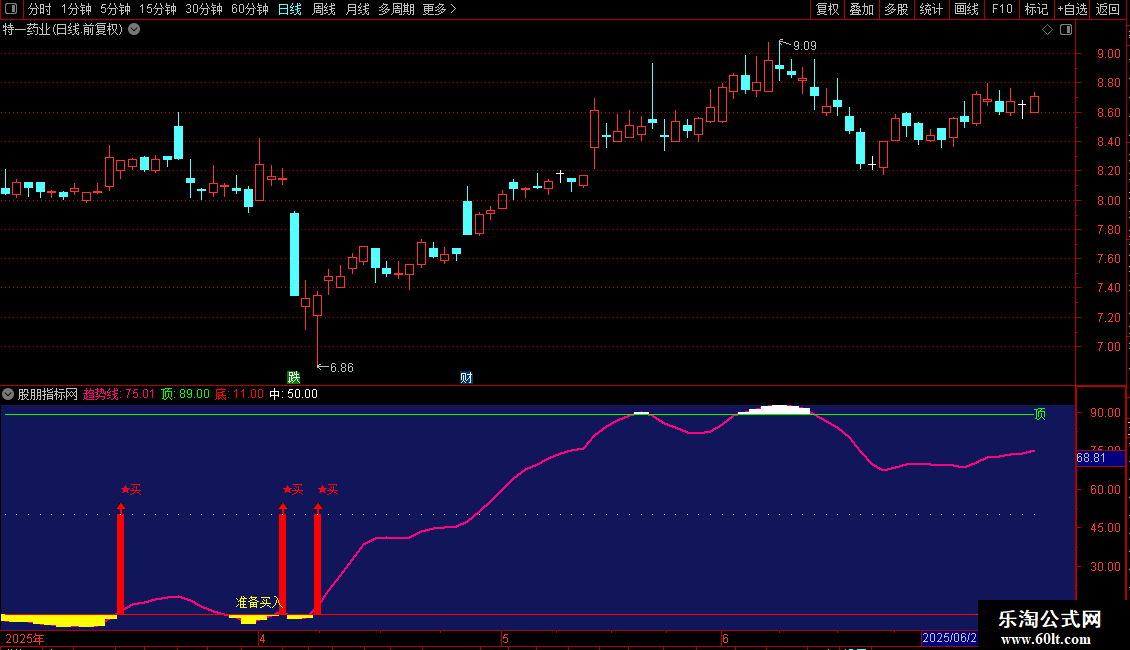Expand the 更多 periods menu
1130x650 pixels.
[x=440, y=9]
